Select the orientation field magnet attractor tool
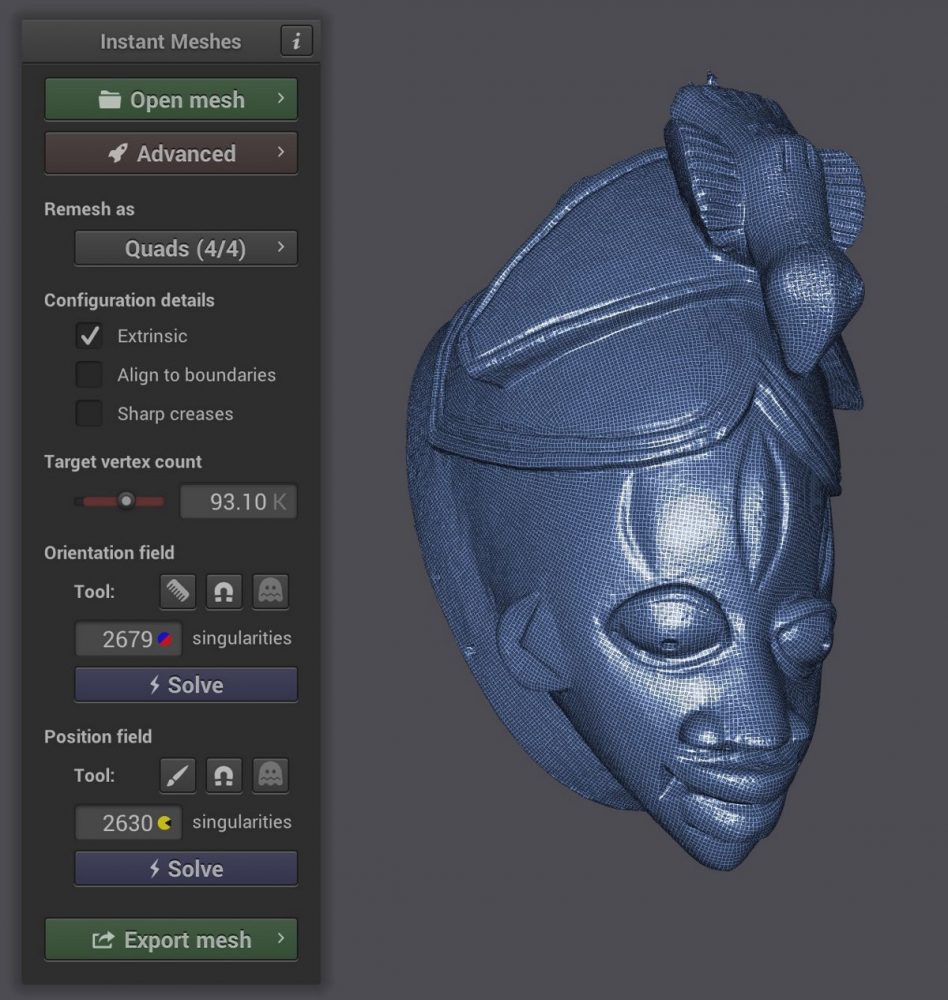948x1000 pixels. (x=224, y=591)
